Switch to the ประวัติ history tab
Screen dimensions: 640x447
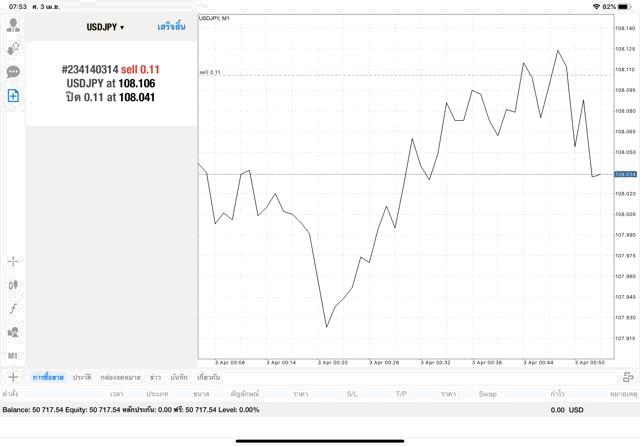point(82,377)
